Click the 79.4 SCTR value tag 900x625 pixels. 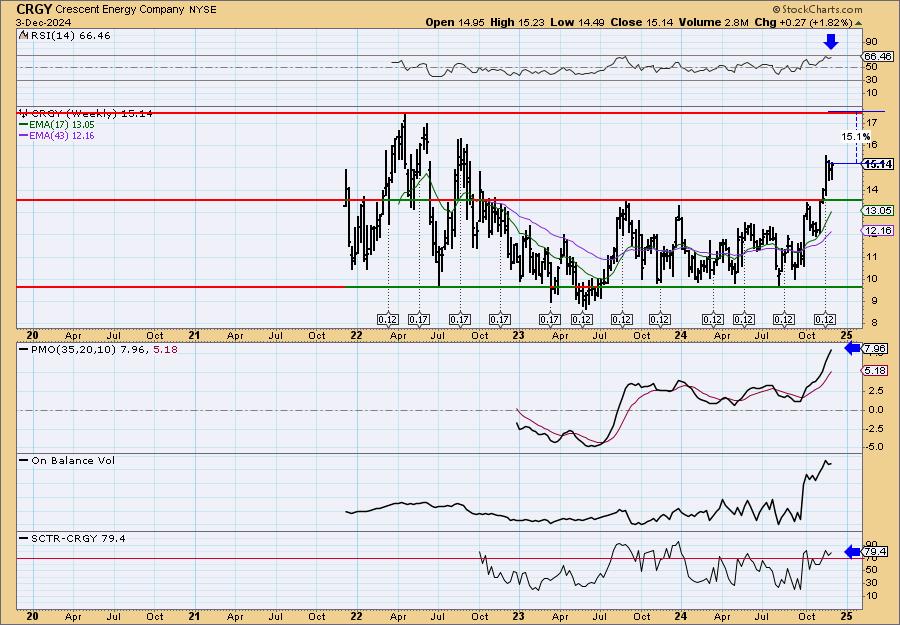[x=875, y=552]
